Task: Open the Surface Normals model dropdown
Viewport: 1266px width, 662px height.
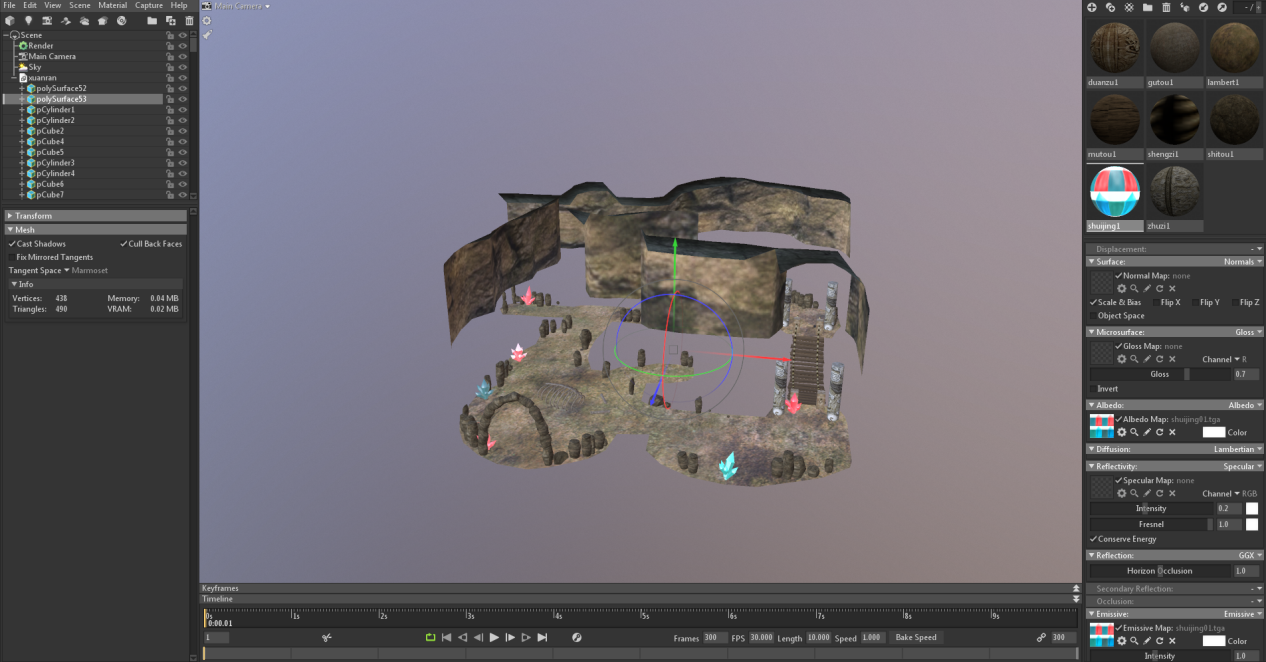Action: [x=1243, y=262]
